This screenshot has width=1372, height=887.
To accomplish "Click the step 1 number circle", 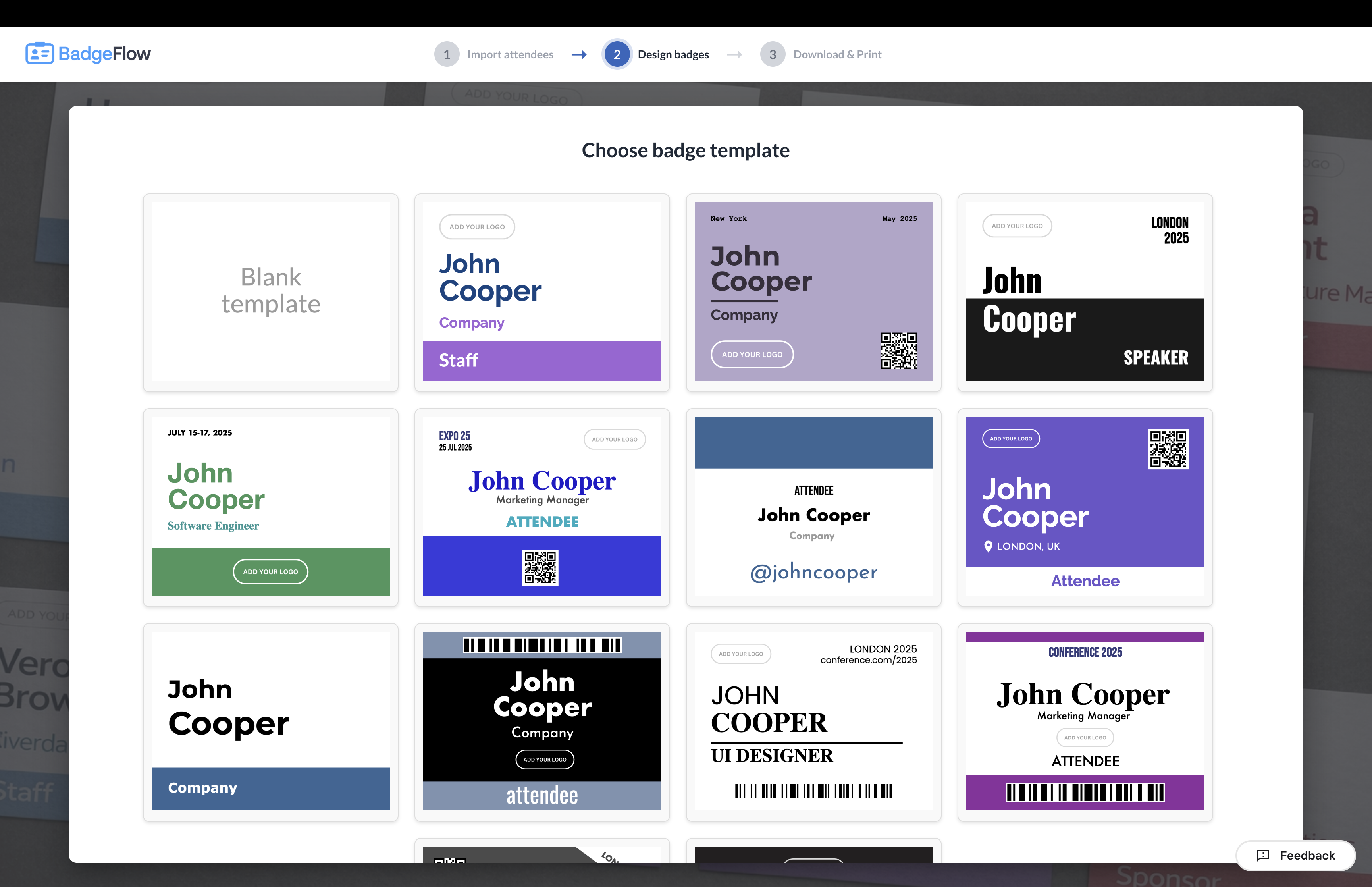I will click(x=447, y=54).
